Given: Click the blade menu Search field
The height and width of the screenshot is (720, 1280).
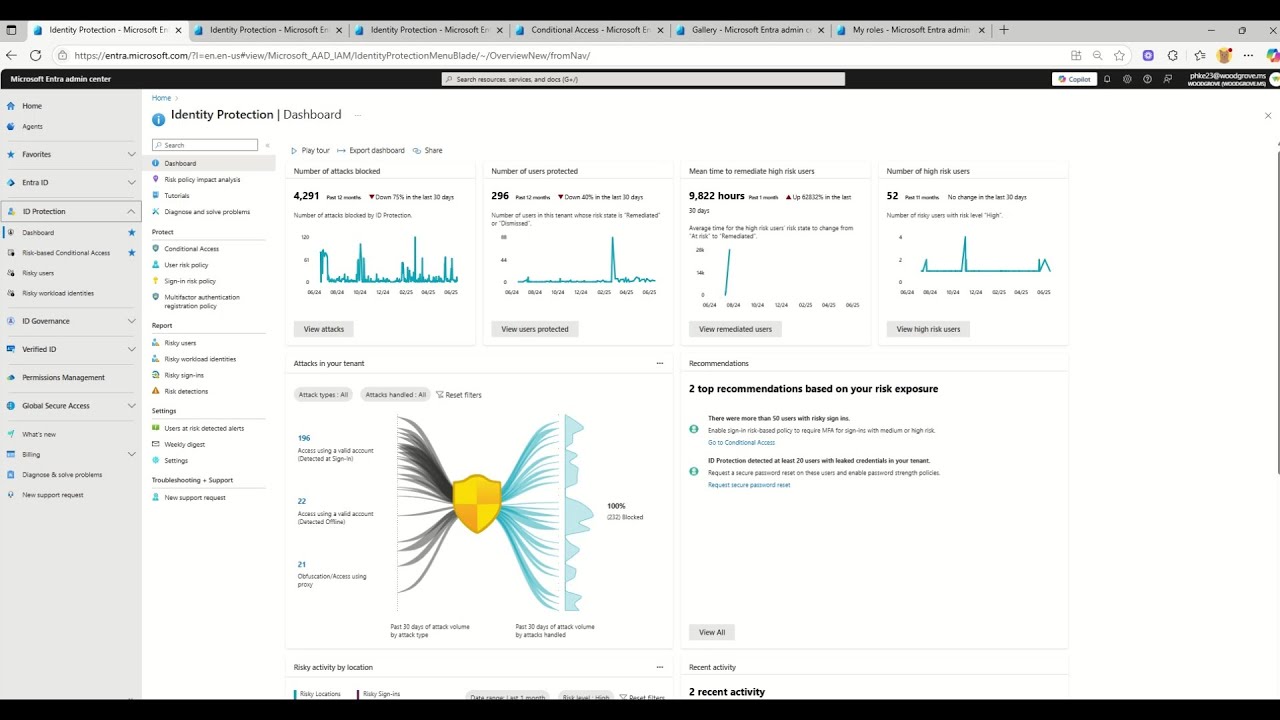Looking at the screenshot, I should click(205, 145).
